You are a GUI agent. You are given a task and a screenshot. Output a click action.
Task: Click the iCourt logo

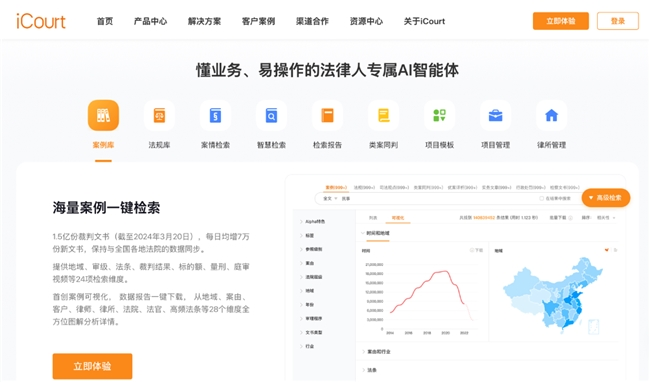coord(41,22)
